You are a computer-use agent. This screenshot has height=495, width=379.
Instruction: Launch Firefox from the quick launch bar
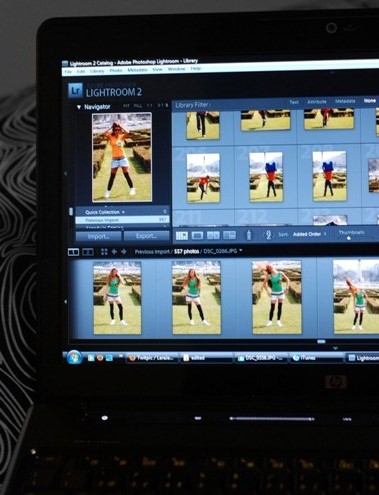(x=100, y=358)
